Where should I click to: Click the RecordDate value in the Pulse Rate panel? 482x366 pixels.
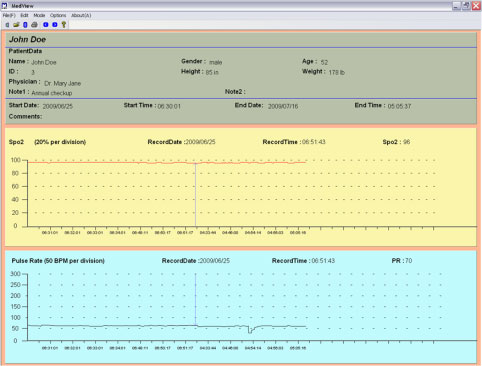click(x=215, y=261)
